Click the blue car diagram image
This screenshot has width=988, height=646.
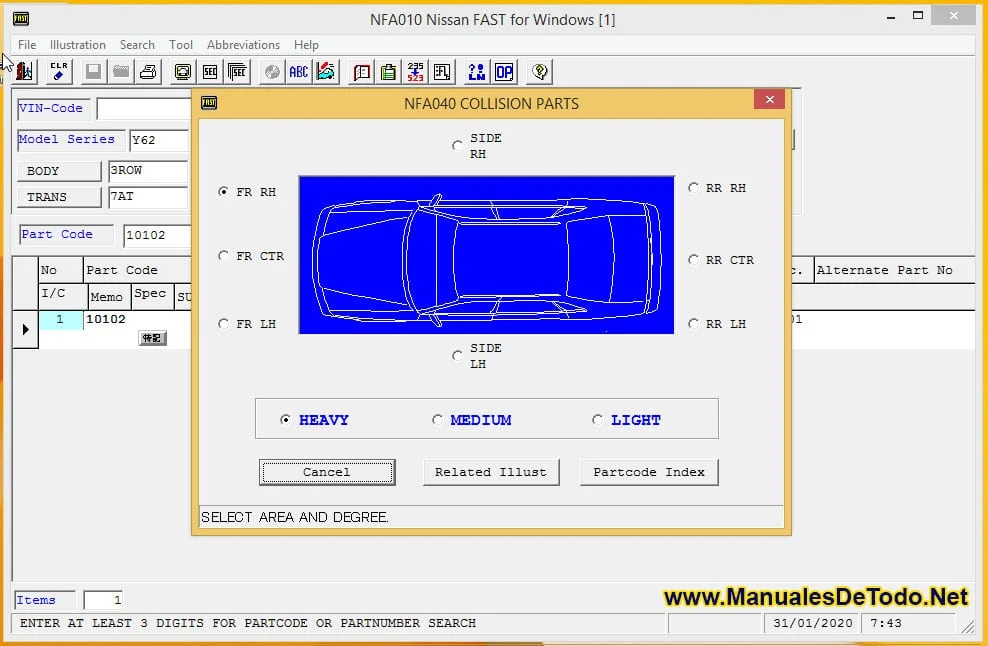486,255
